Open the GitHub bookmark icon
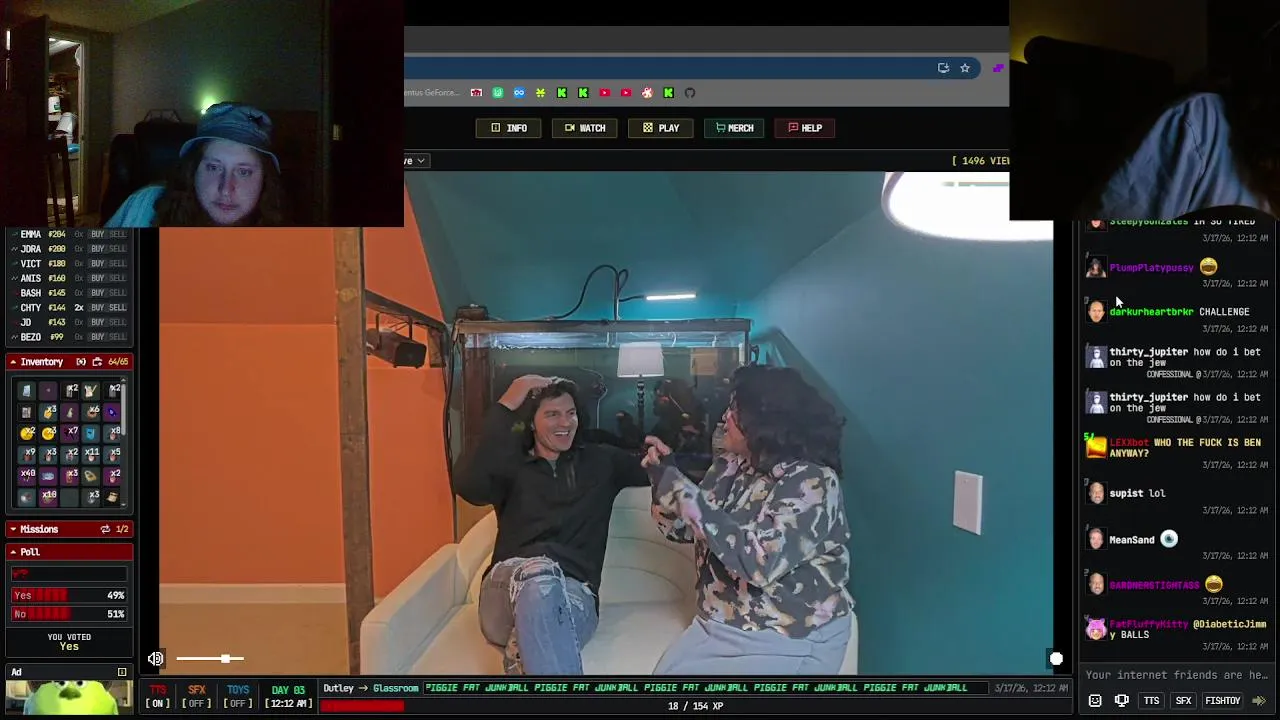Viewport: 1280px width, 720px height. point(690,93)
